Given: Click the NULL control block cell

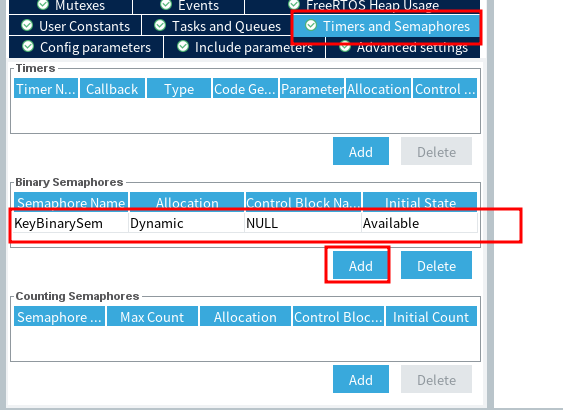Looking at the screenshot, I should [x=303, y=223].
